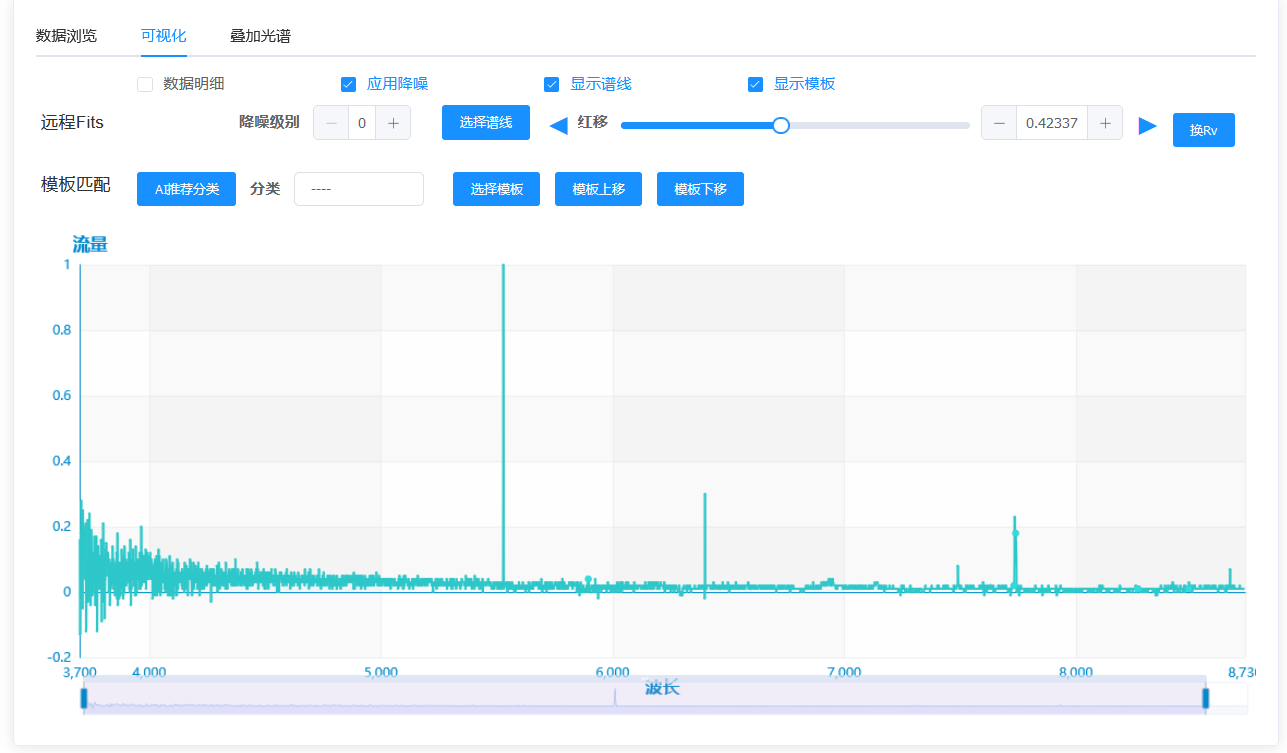1287x753 pixels.
Task: Click left handle of wavelength zoom bar
Action: pos(84,698)
